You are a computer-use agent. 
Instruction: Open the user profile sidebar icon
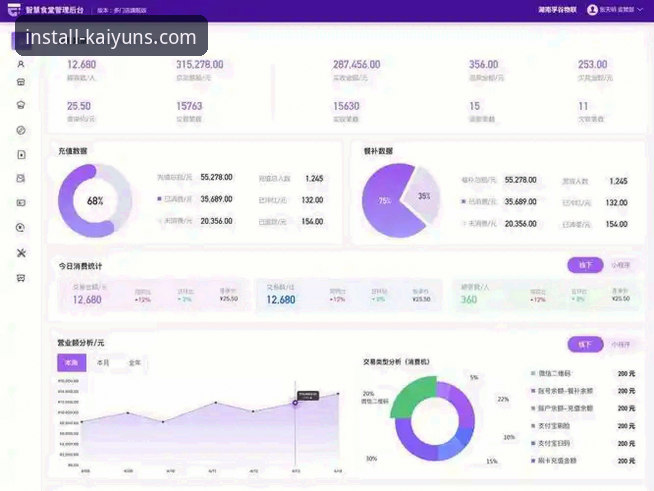click(x=21, y=64)
